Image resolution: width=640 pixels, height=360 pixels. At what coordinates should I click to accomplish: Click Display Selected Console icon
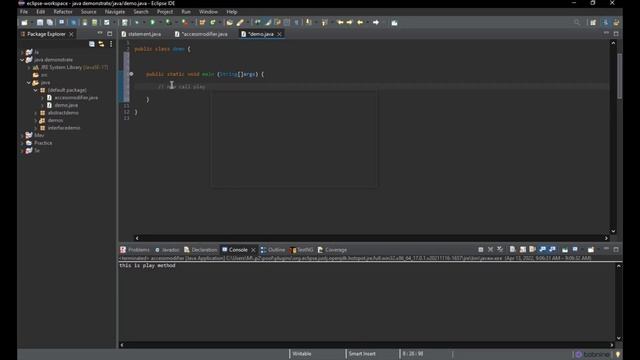coord(575,249)
